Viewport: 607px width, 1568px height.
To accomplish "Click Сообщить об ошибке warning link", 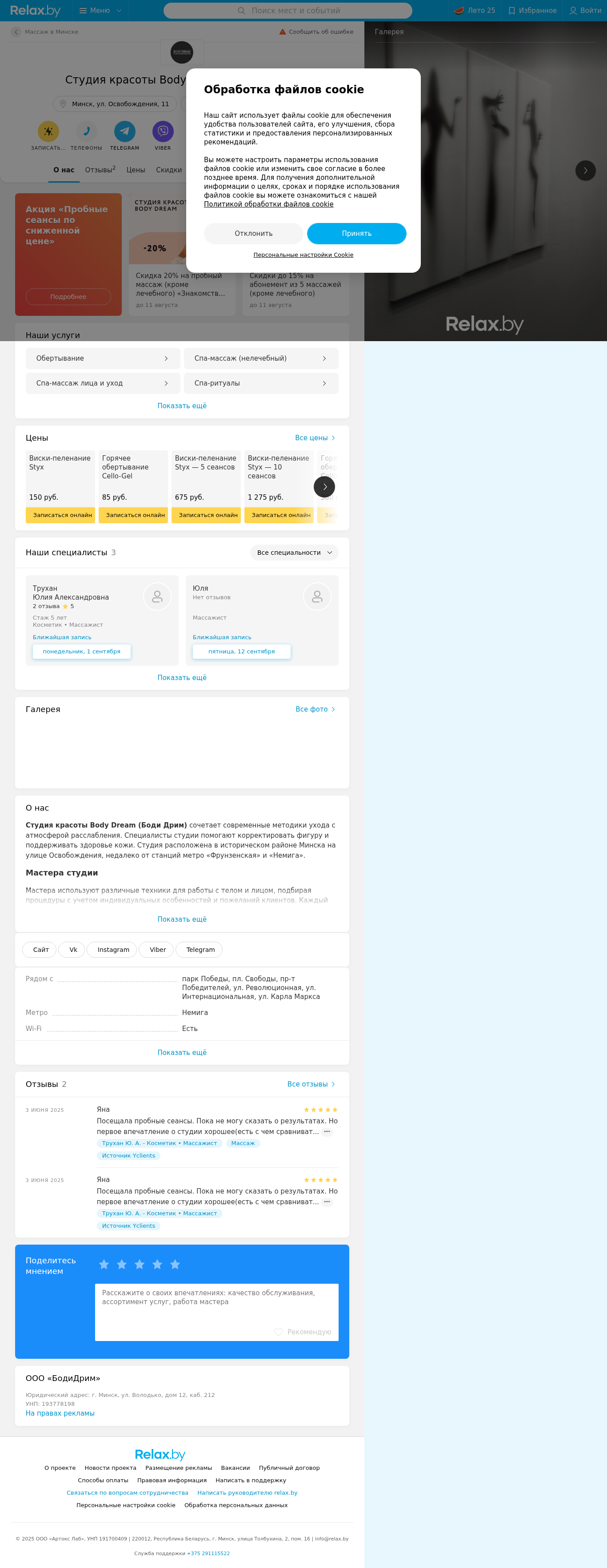I will tap(316, 32).
